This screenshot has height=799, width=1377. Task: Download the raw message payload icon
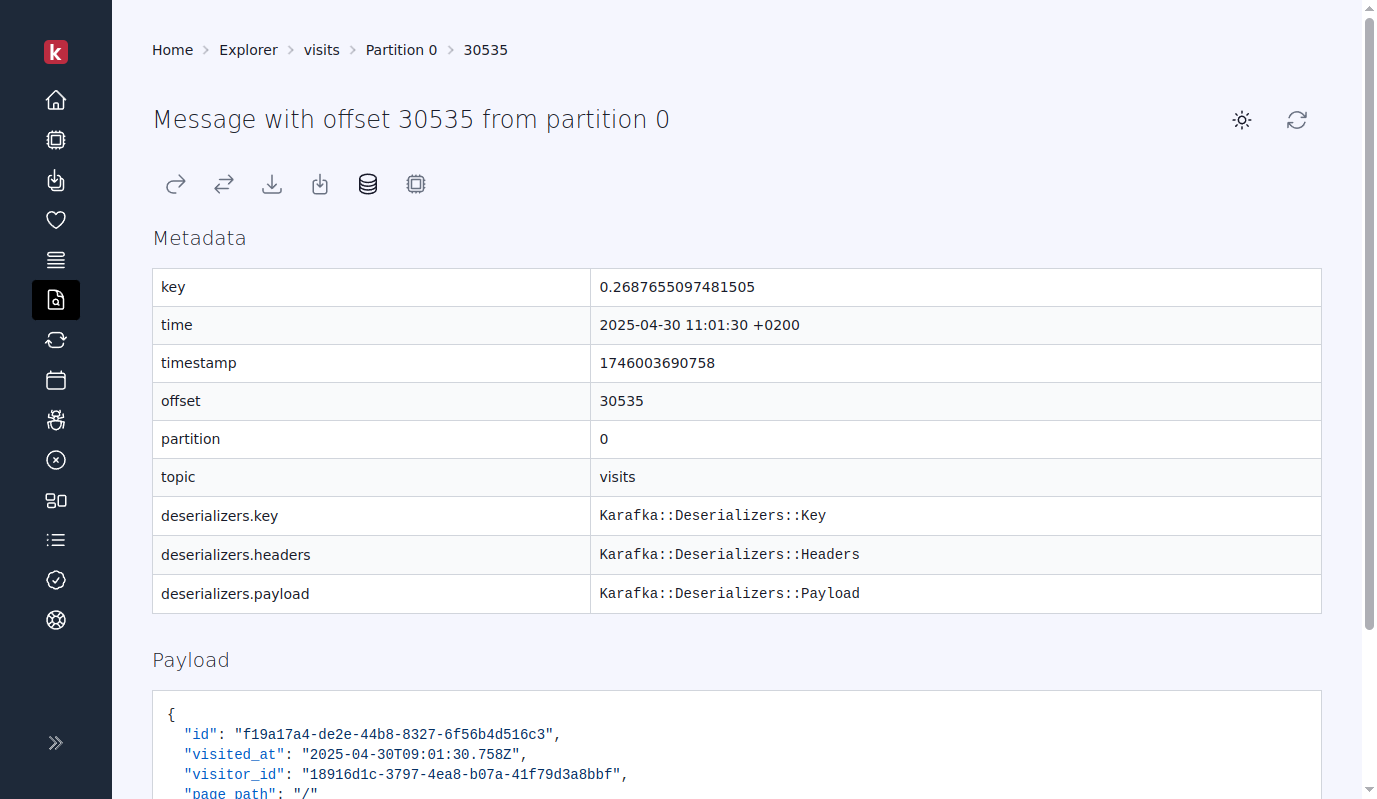coord(271,184)
